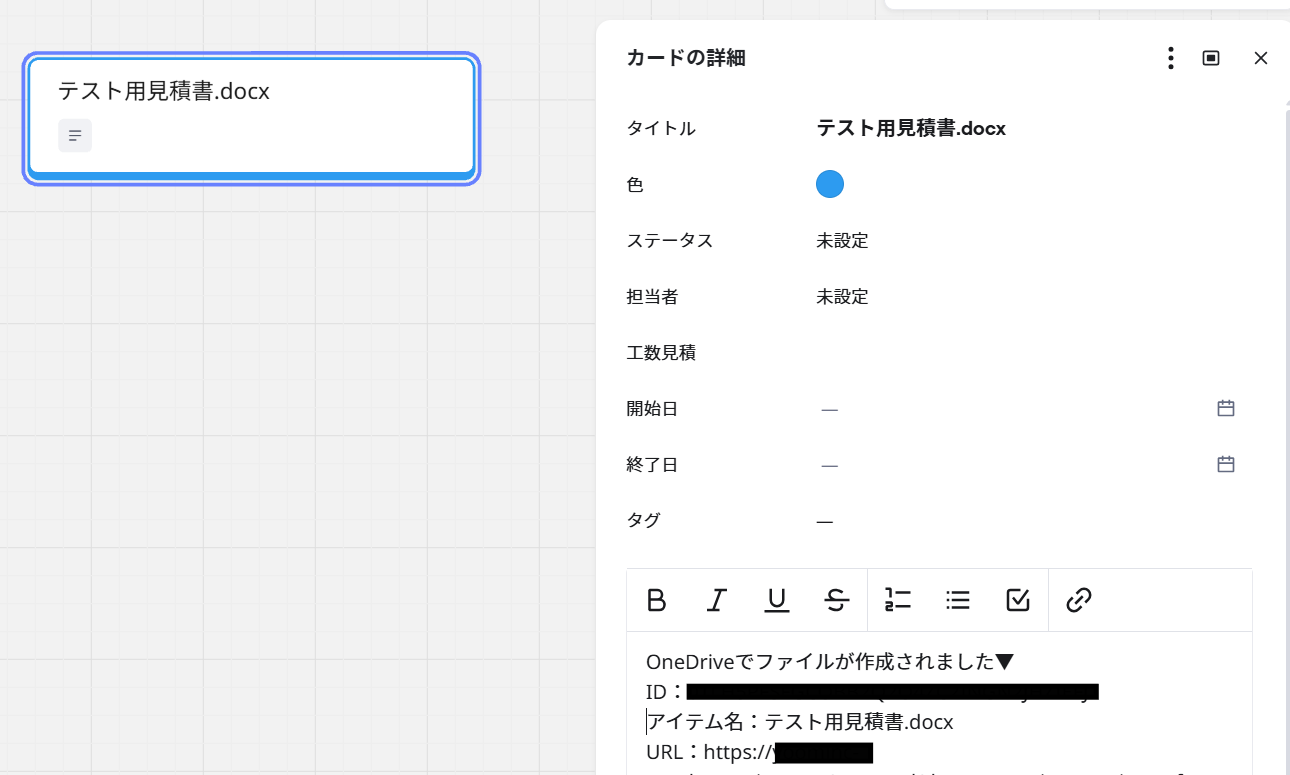
Task: Click the タイトル field label
Action: click(x=661, y=128)
